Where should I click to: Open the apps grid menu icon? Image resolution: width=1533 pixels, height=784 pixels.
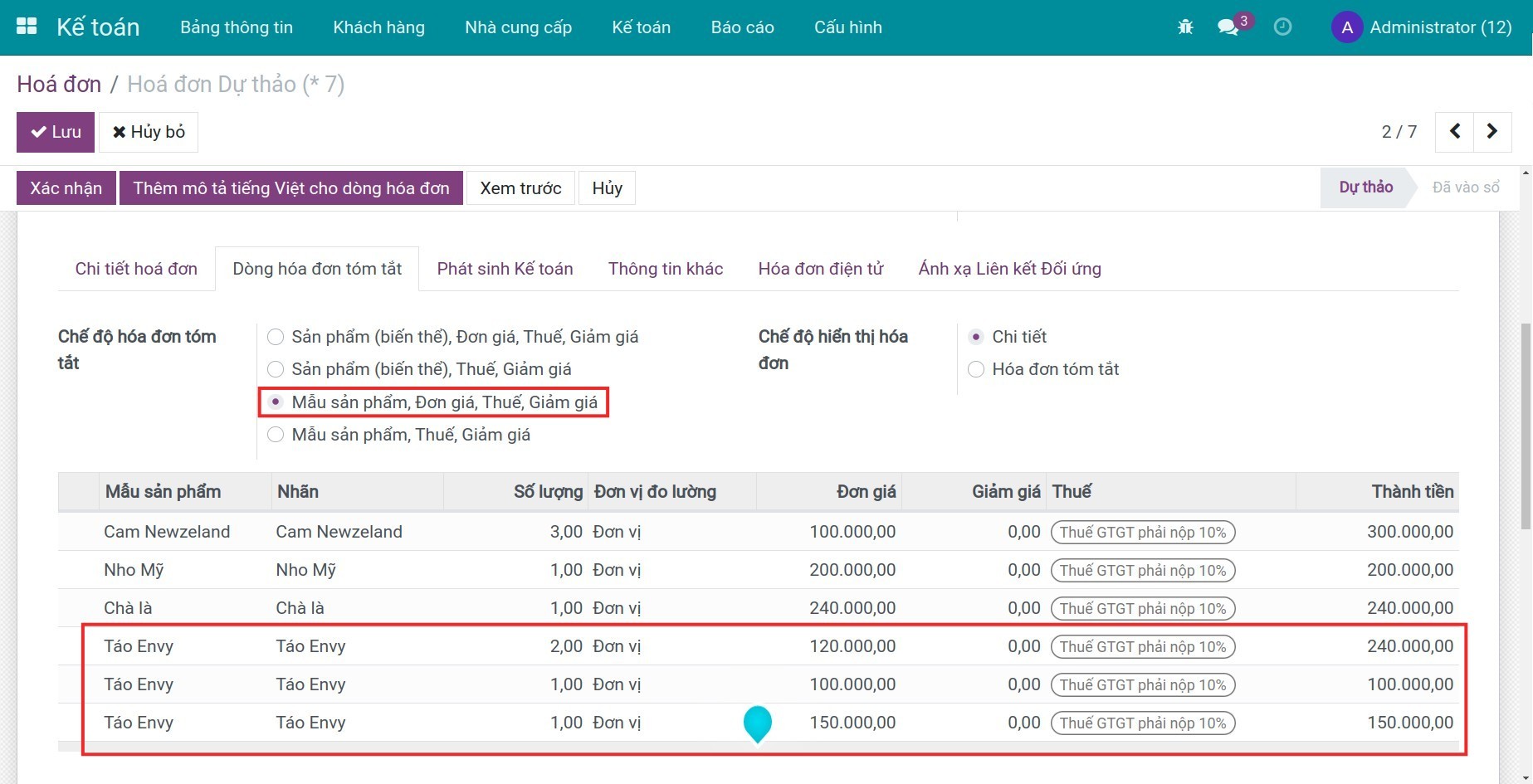click(27, 27)
